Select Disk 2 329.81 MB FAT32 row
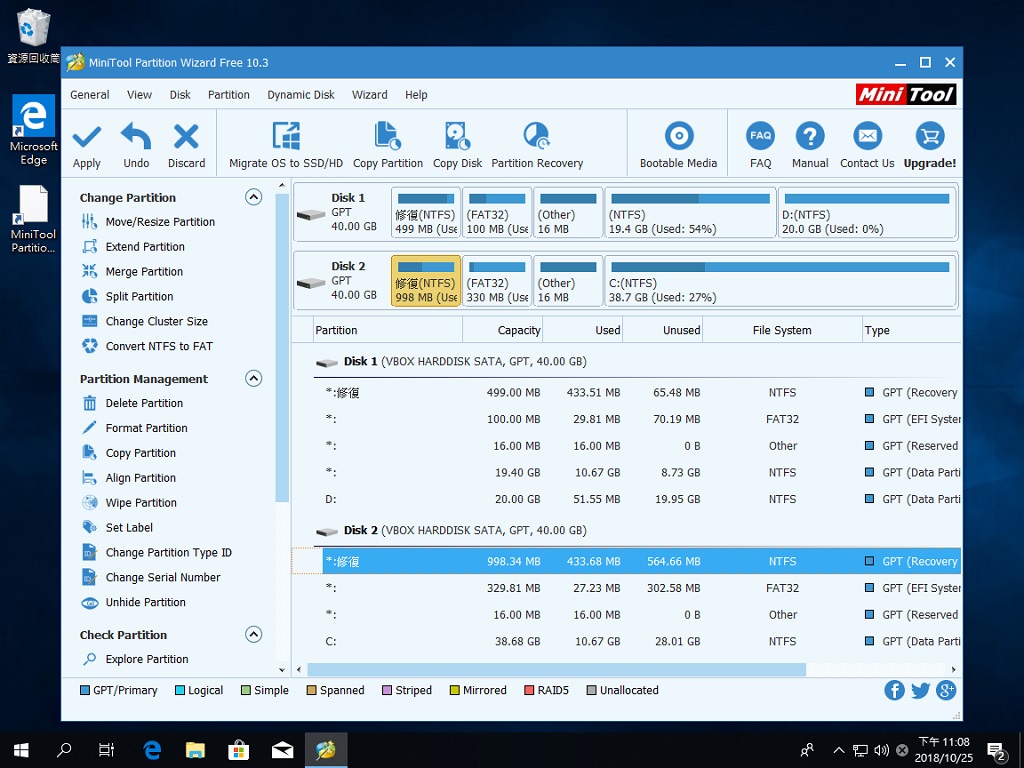Viewport: 1024px width, 768px height. [637, 588]
